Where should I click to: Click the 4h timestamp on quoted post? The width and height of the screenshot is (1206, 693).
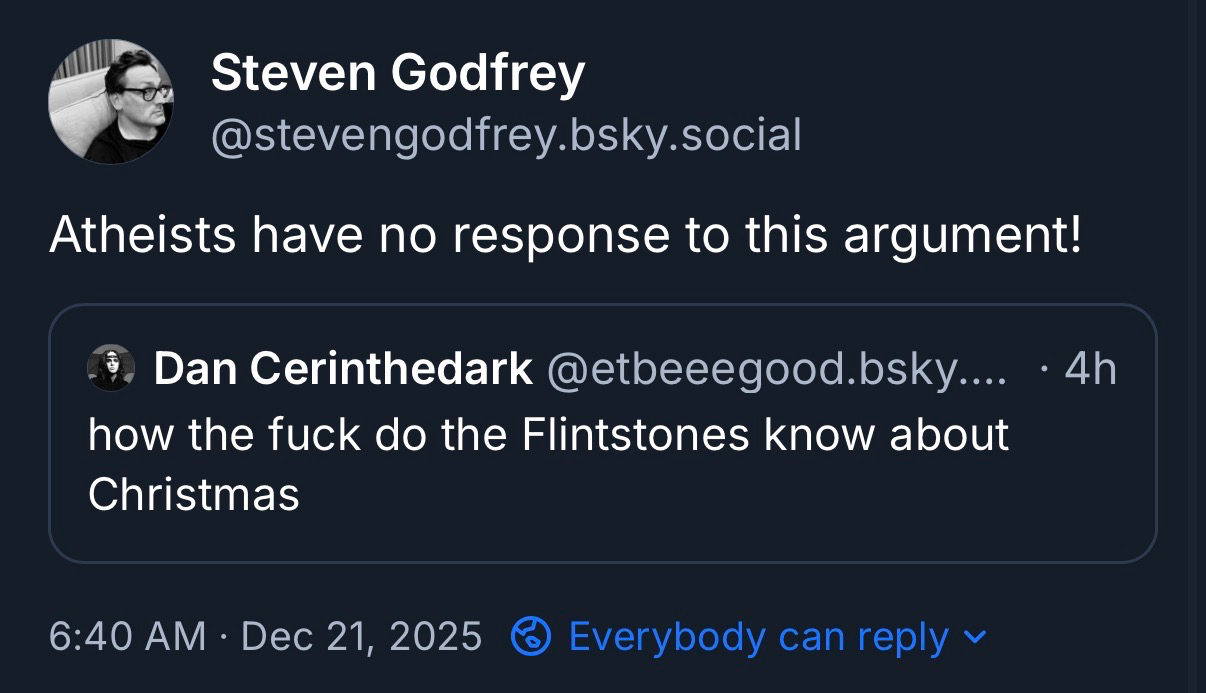coord(1089,370)
